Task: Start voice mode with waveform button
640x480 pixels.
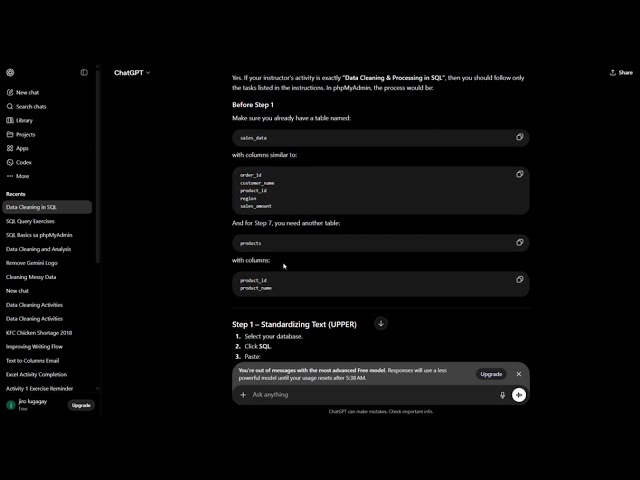Action: coord(519,395)
